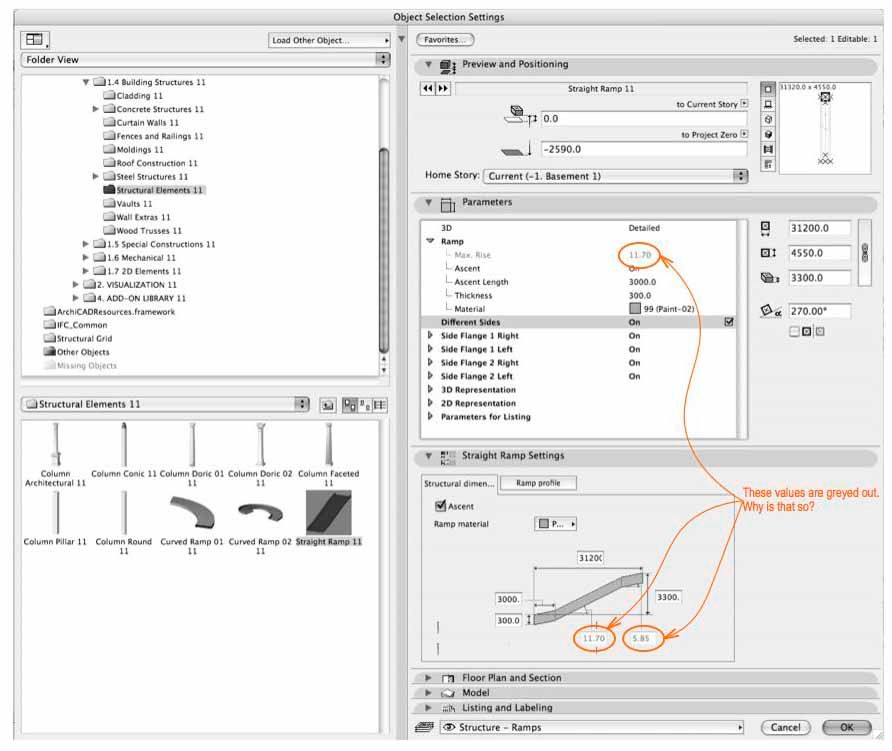The image size is (892, 751).
Task: Expand the Floor Plan and Section panel
Action: [x=428, y=678]
